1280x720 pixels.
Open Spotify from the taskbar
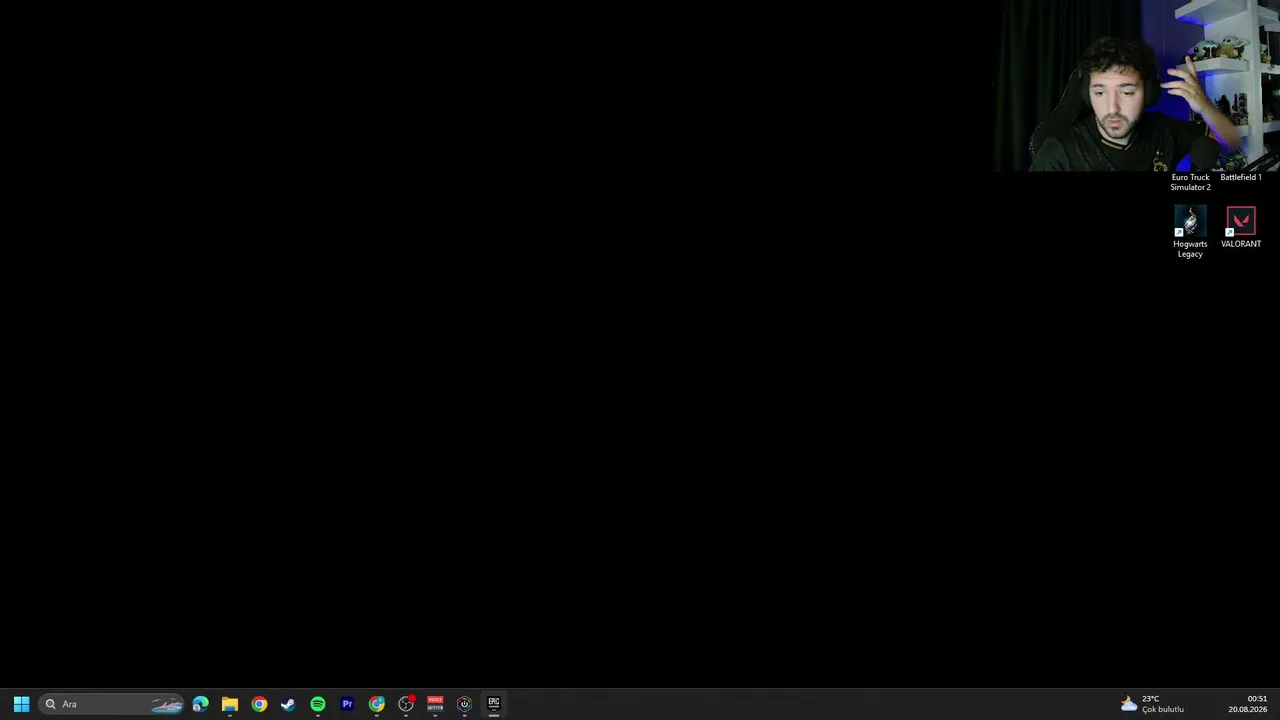pyautogui.click(x=318, y=704)
